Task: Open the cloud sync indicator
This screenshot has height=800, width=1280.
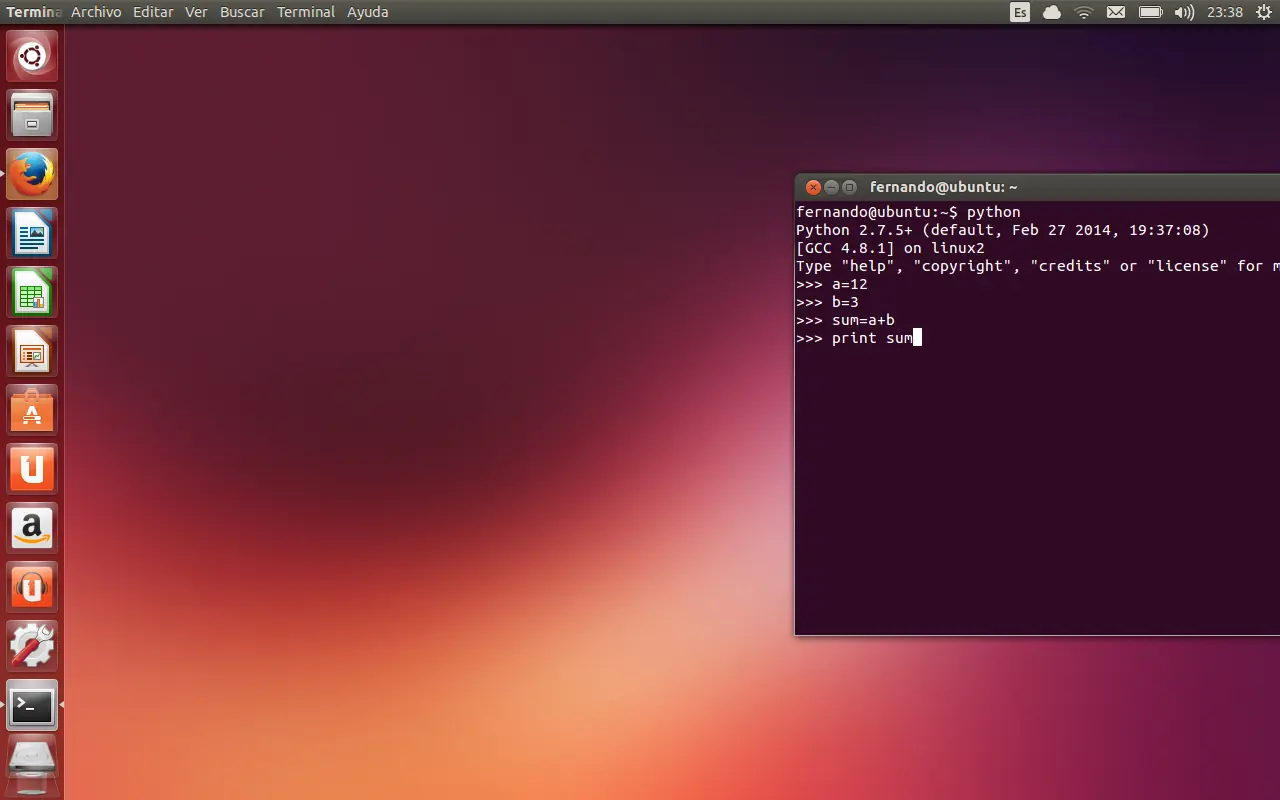Action: 1052,12
